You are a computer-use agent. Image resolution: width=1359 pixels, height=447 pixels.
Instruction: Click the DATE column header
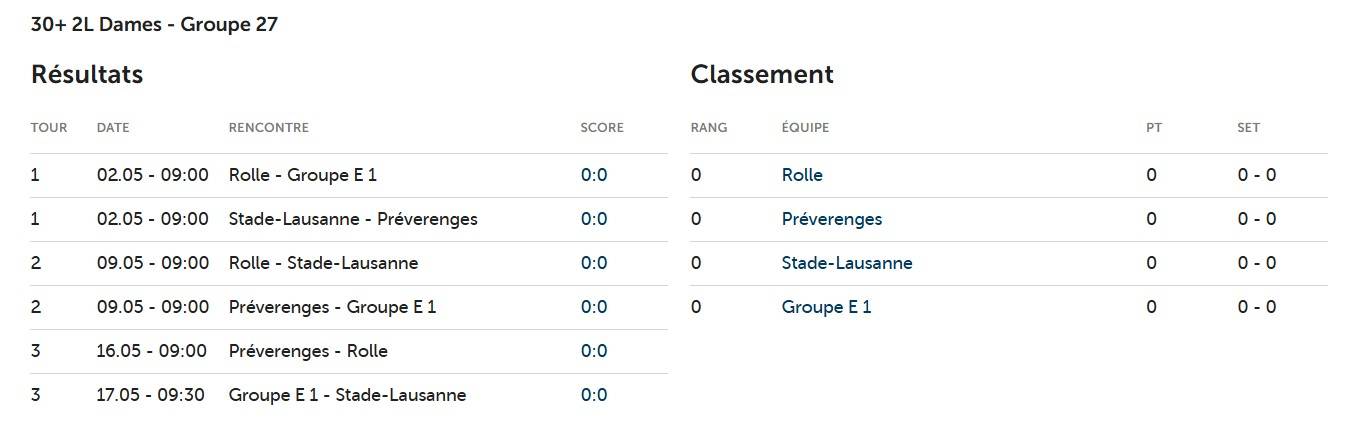[x=113, y=128]
